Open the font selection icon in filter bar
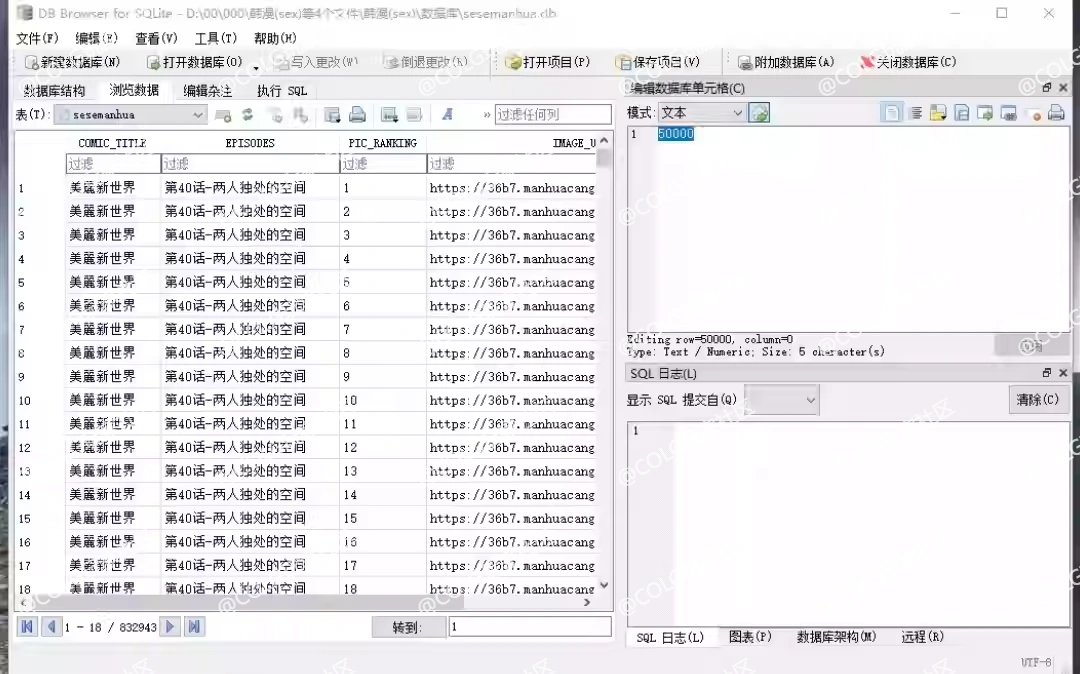 (x=447, y=114)
